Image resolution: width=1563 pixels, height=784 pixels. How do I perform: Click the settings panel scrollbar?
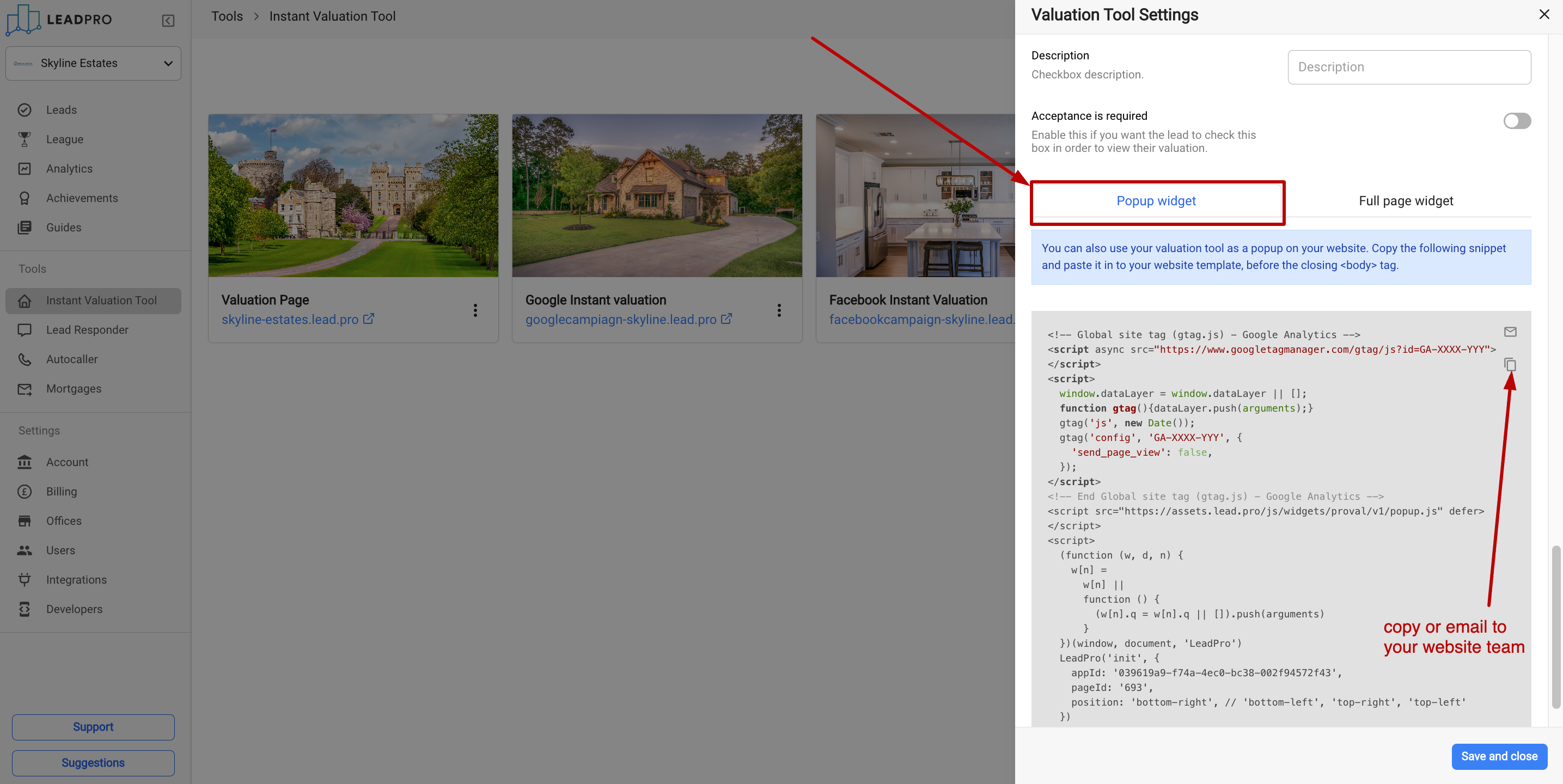pos(1555,626)
